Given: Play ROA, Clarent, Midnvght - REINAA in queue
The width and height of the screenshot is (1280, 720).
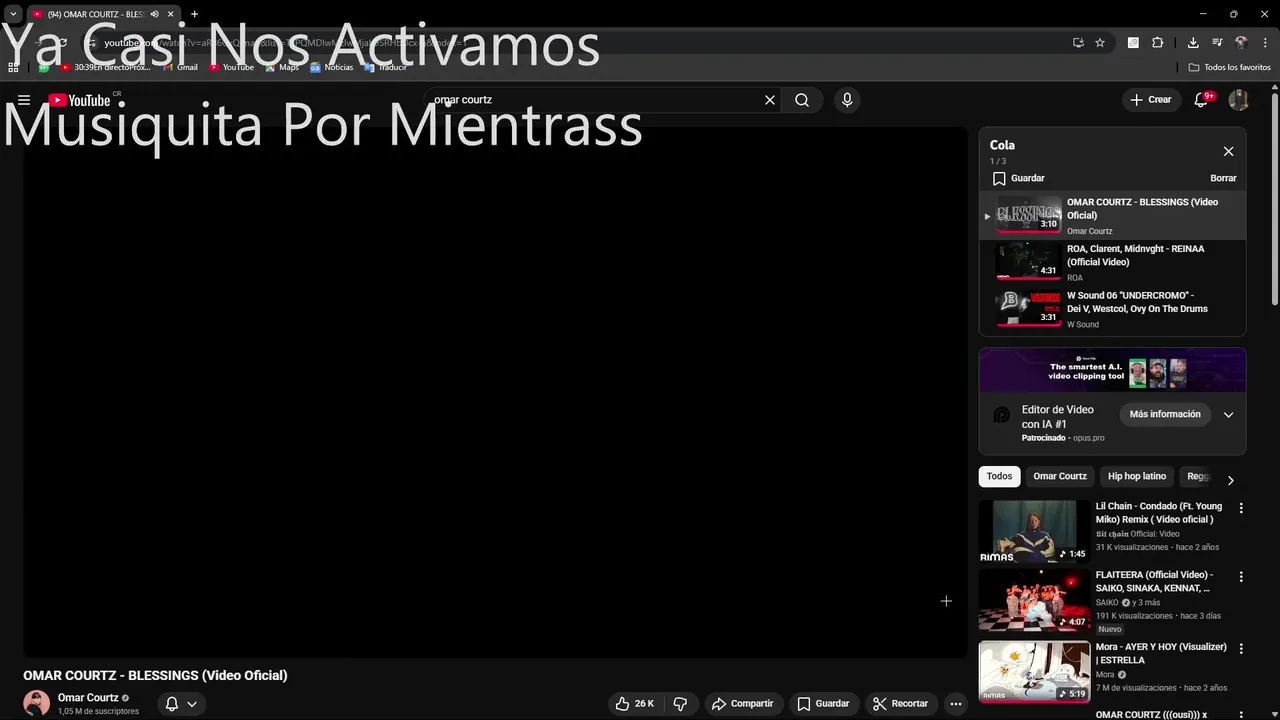Looking at the screenshot, I should [x=1113, y=262].
